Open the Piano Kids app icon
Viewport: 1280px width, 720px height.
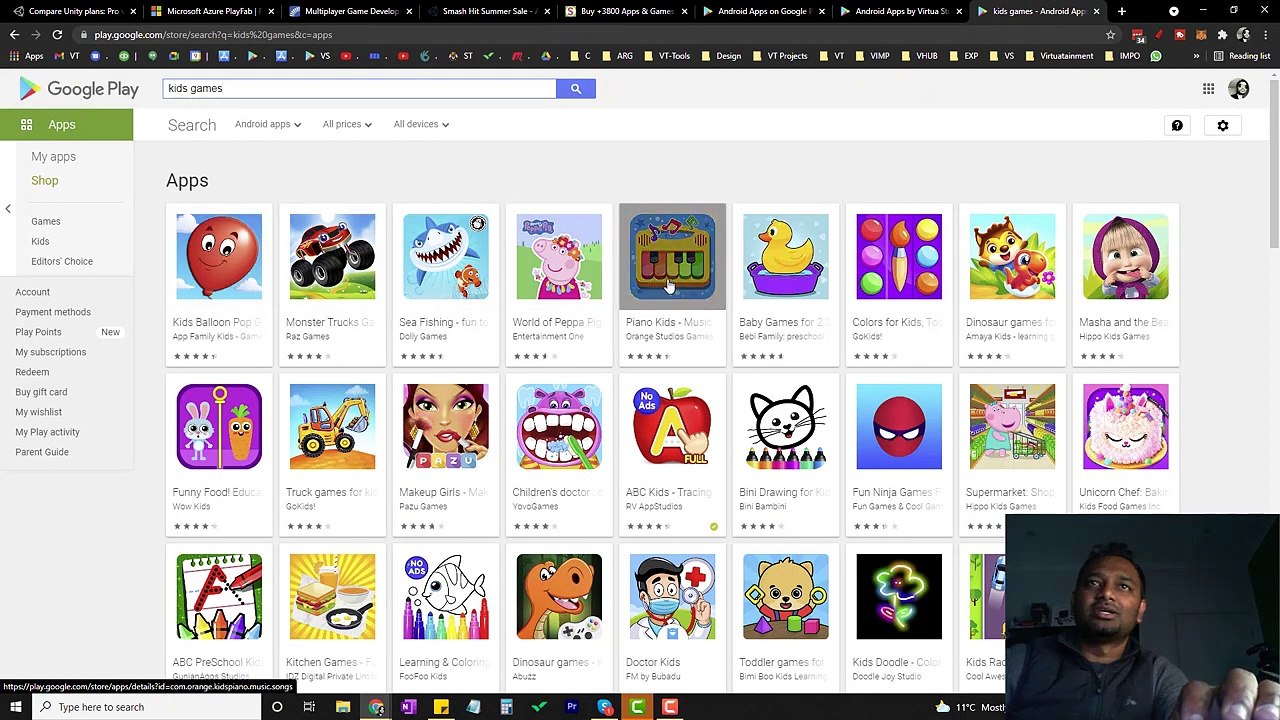pyautogui.click(x=672, y=256)
